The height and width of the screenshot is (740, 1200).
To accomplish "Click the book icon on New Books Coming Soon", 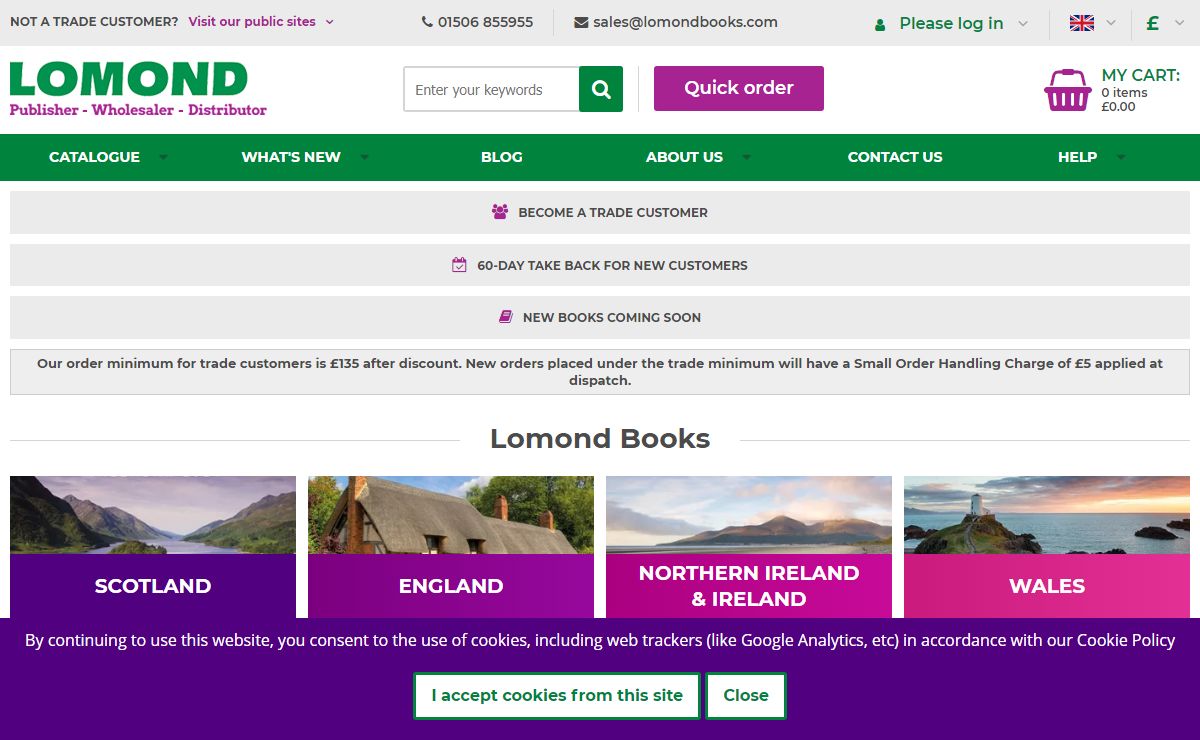I will tap(506, 317).
